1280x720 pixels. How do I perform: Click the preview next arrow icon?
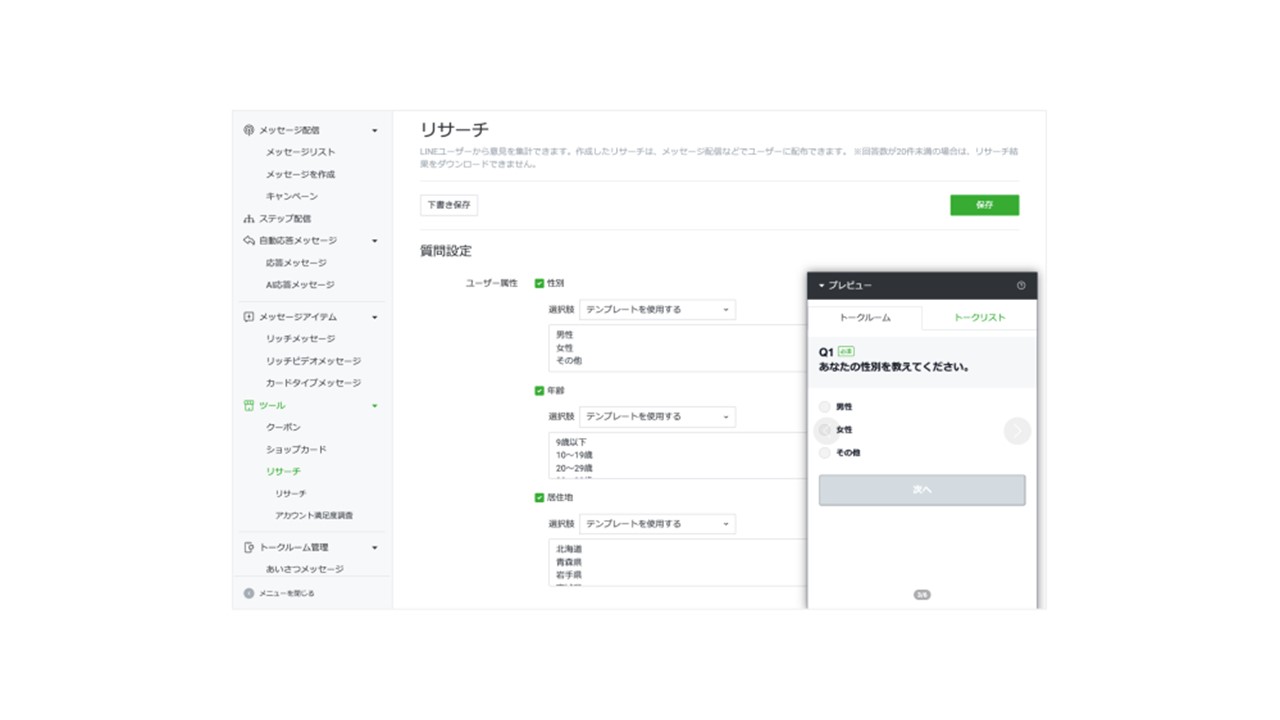click(1017, 430)
